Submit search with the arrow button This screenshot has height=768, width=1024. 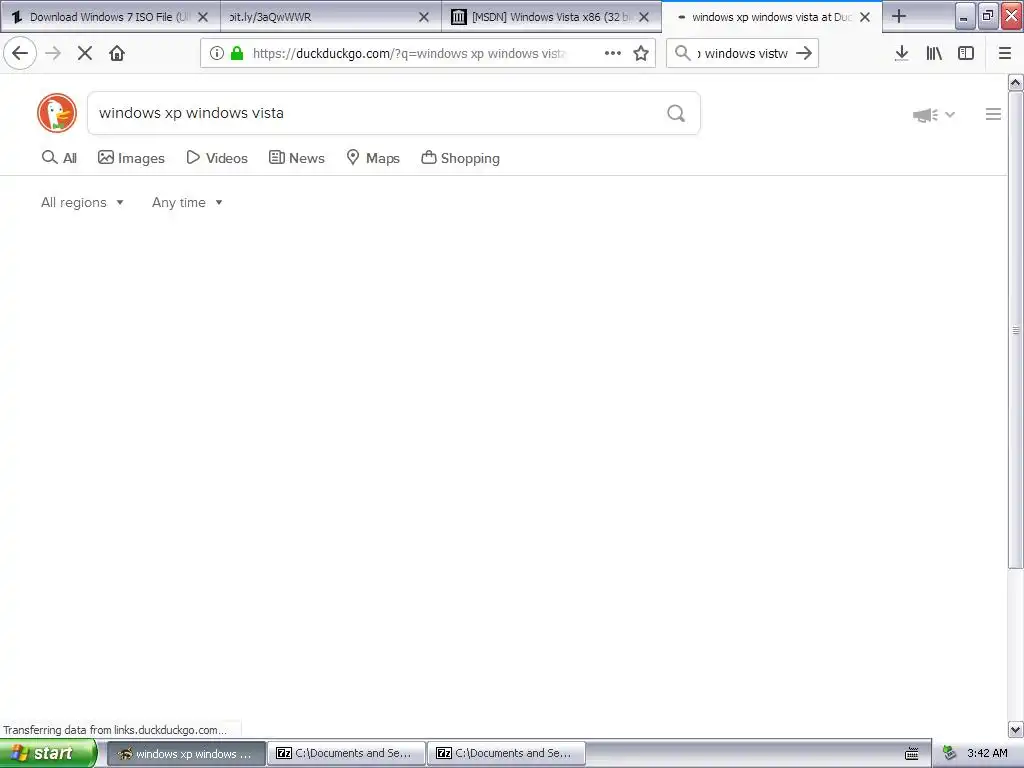pos(804,53)
